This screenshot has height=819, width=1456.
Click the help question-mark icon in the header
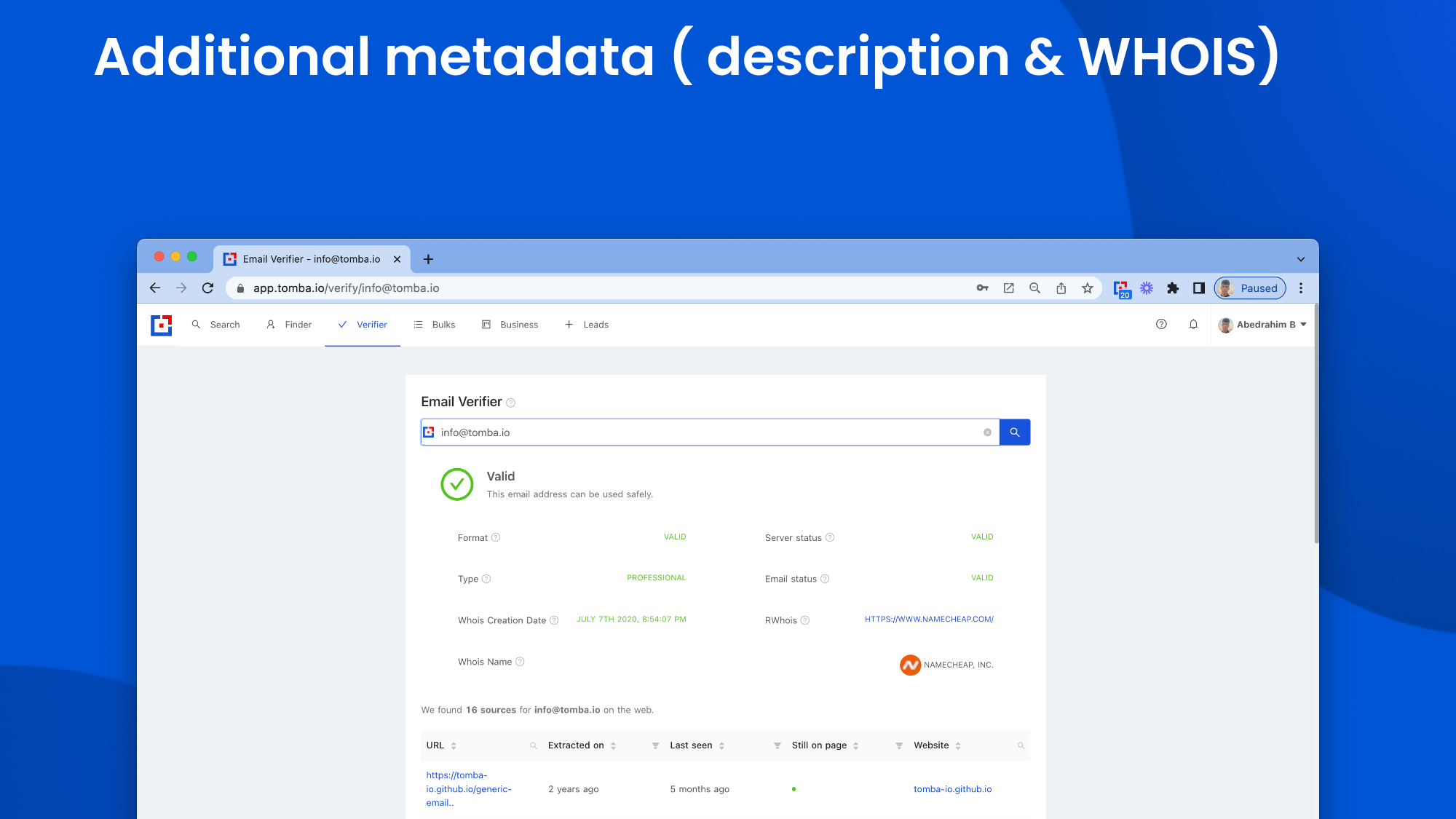pos(1161,324)
